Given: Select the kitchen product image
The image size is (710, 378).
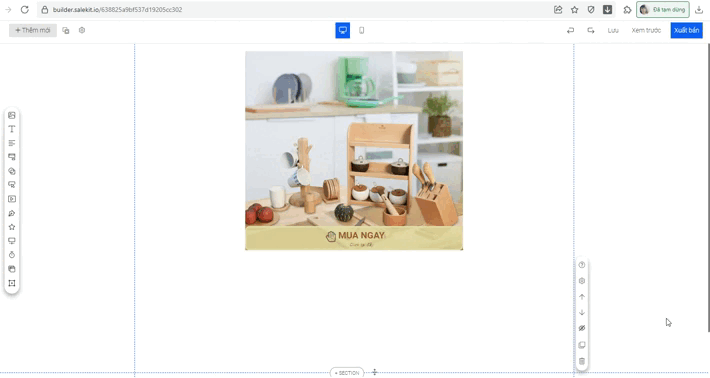Looking at the screenshot, I should coord(354,139).
